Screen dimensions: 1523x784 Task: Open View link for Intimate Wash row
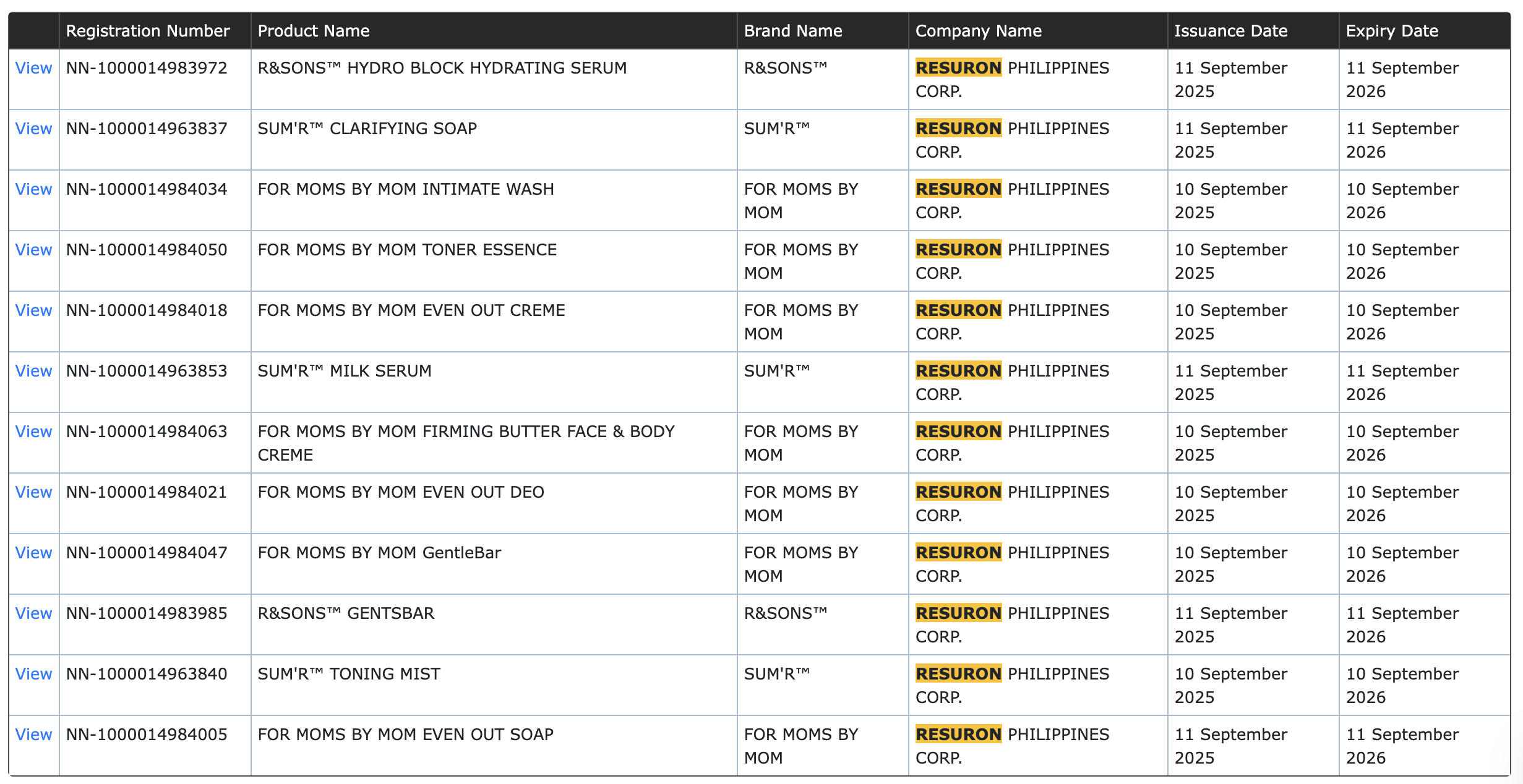[x=33, y=189]
